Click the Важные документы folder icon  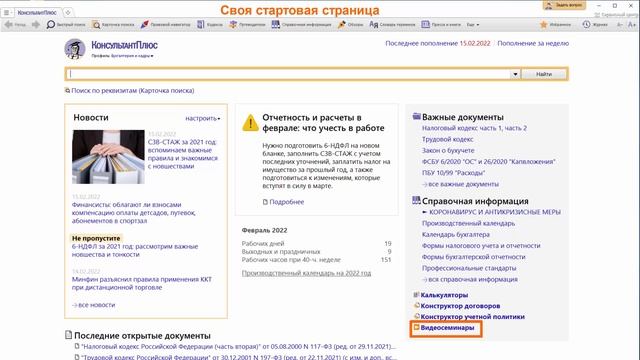coord(416,116)
